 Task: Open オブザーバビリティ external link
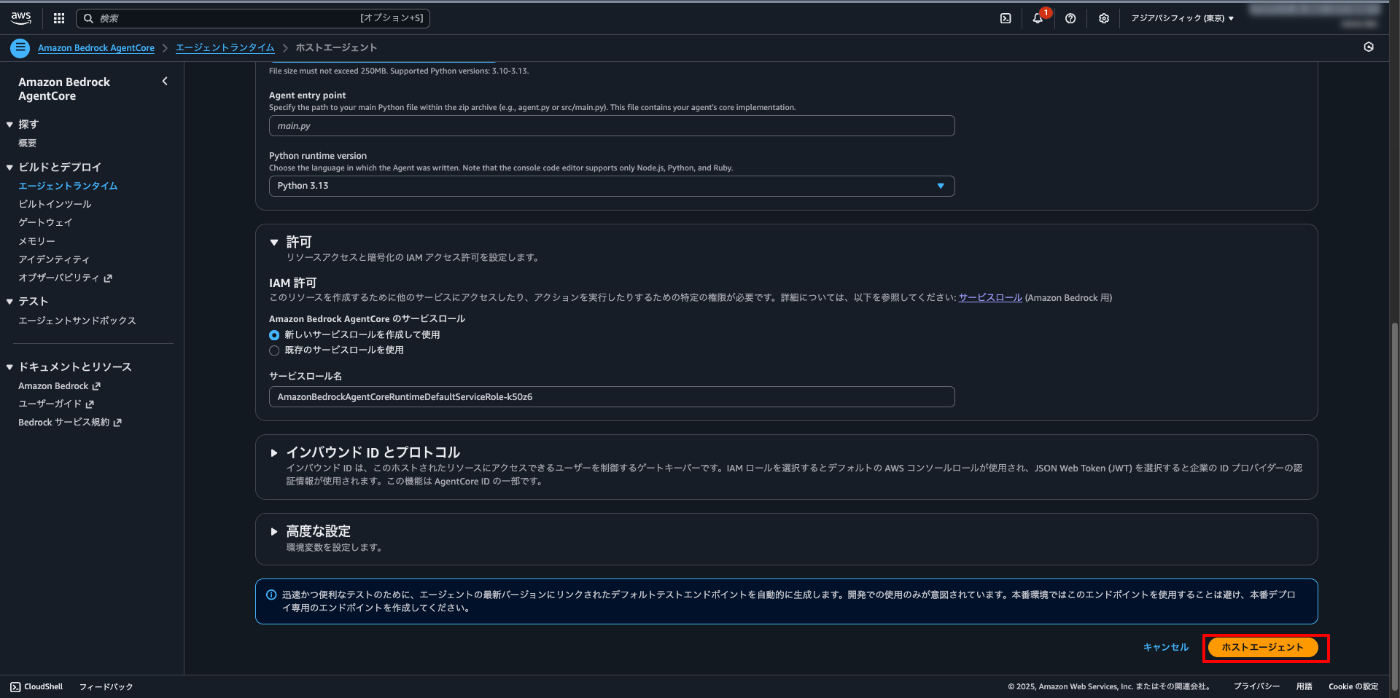tap(65, 278)
